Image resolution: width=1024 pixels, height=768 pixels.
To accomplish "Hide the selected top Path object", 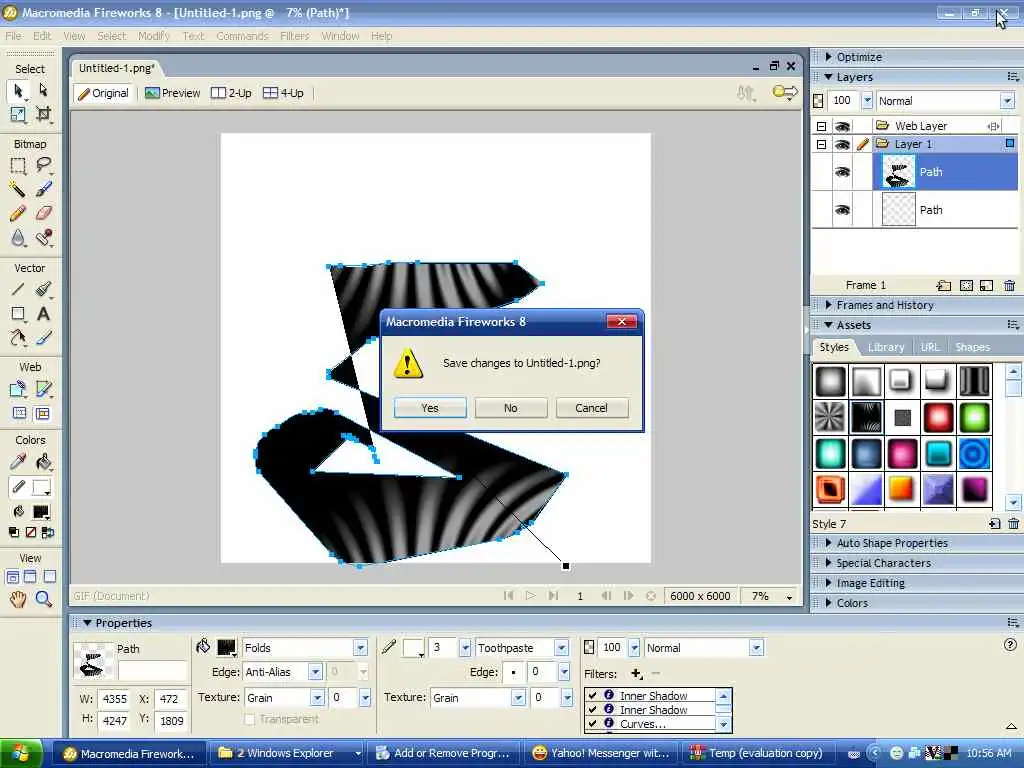I will pos(842,172).
